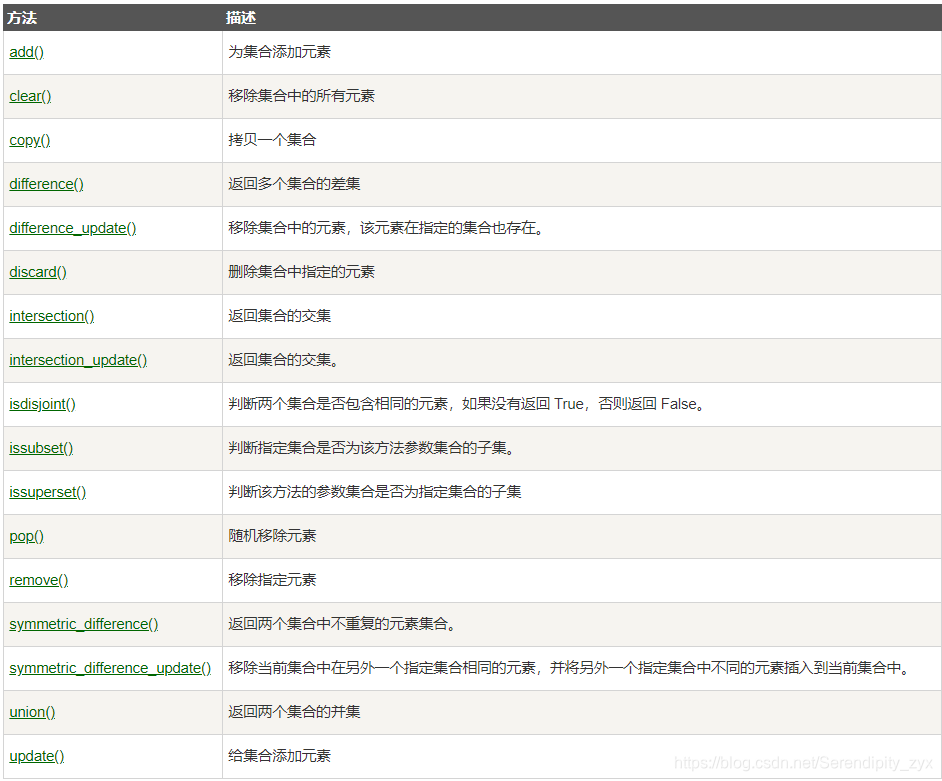Open the clear() method link

[x=30, y=96]
